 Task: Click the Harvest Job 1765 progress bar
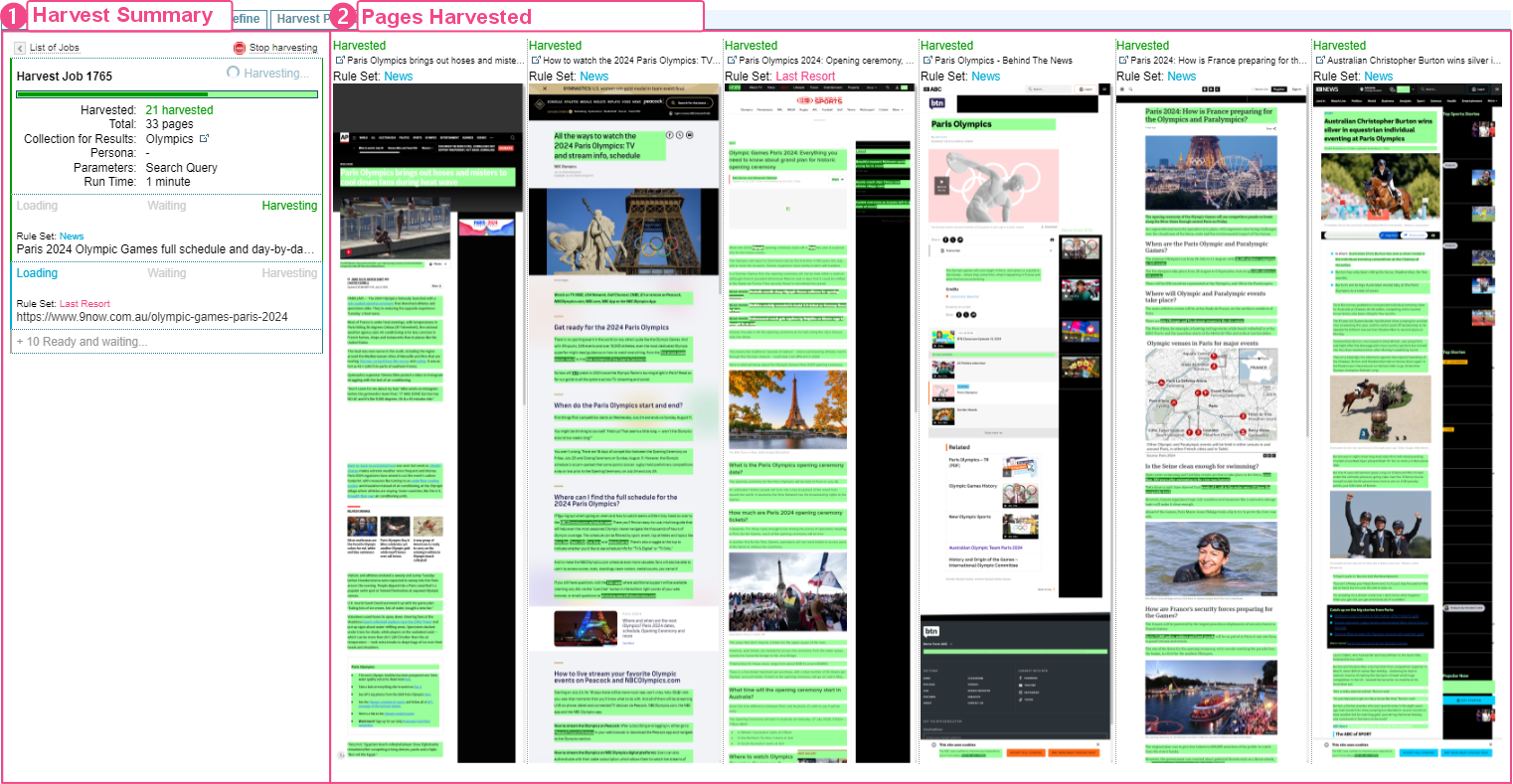tap(167, 94)
